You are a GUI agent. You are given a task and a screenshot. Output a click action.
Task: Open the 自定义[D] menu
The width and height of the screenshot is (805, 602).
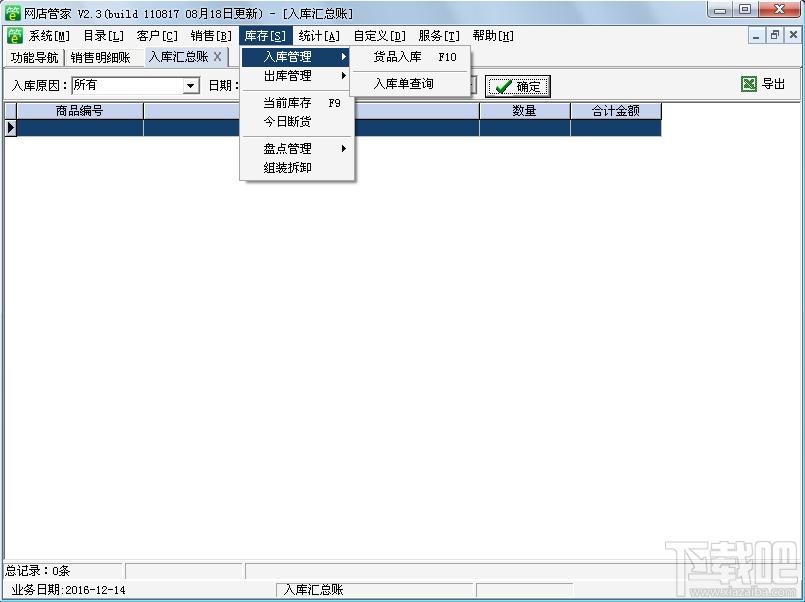coord(380,36)
